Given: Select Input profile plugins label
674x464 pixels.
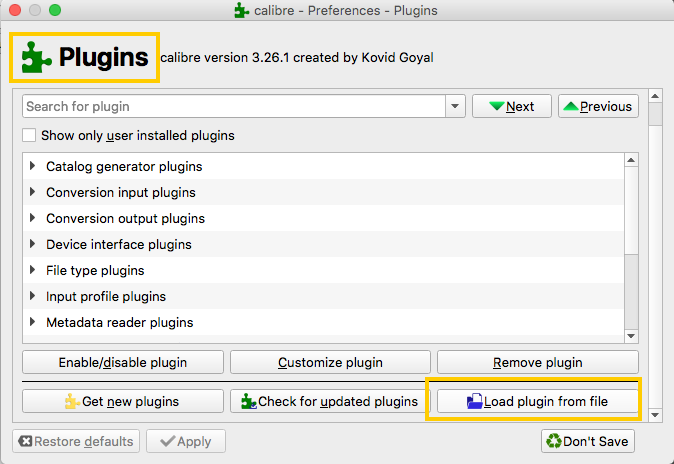Looking at the screenshot, I should [x=106, y=296].
